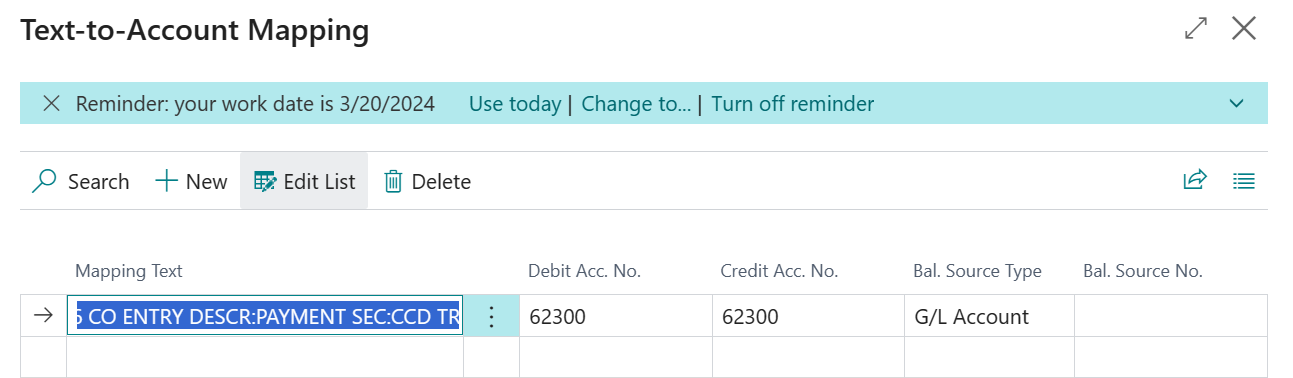
Task: Click the empty Bal. Source No. cell
Action: pyautogui.click(x=1170, y=316)
